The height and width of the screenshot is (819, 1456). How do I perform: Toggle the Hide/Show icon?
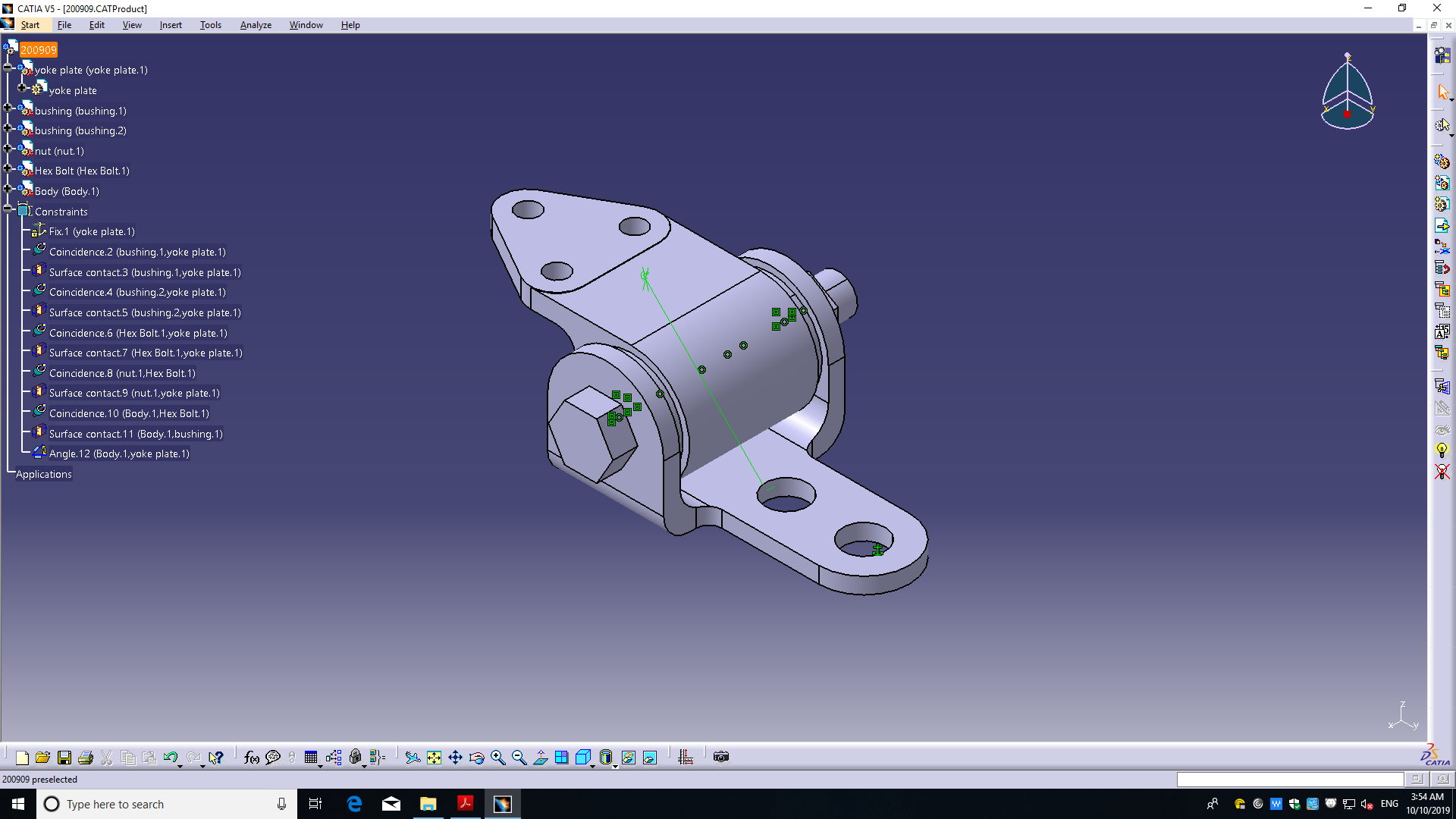tap(629, 758)
